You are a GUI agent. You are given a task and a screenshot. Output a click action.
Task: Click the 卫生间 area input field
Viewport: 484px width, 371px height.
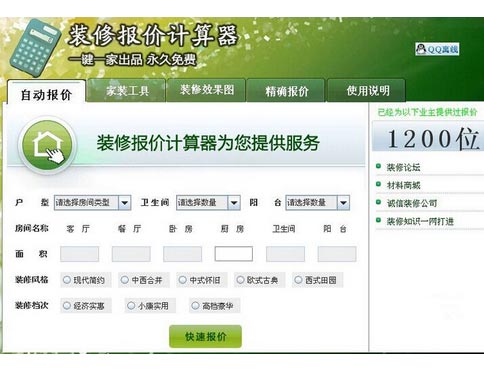[x=285, y=254]
